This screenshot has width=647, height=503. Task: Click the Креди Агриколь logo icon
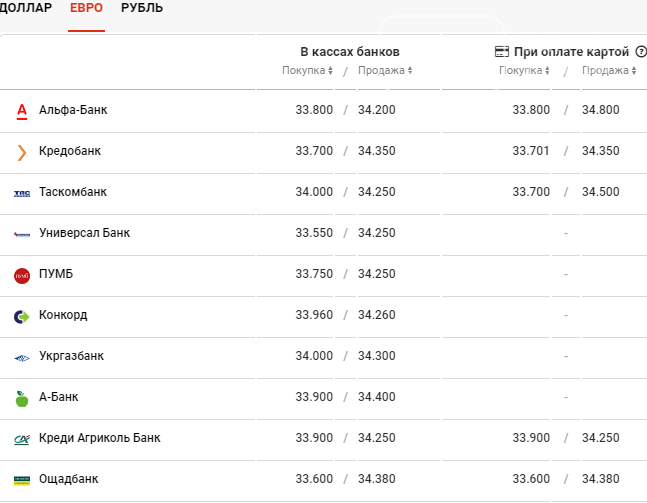point(22,439)
